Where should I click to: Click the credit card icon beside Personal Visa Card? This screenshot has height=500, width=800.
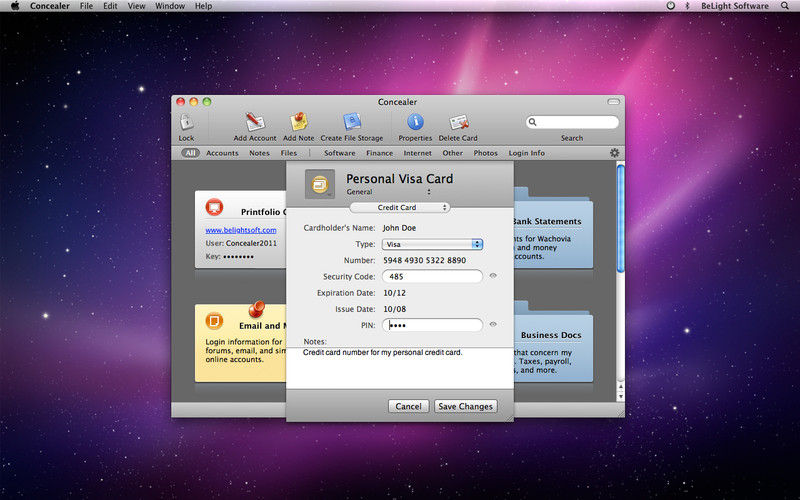point(320,184)
